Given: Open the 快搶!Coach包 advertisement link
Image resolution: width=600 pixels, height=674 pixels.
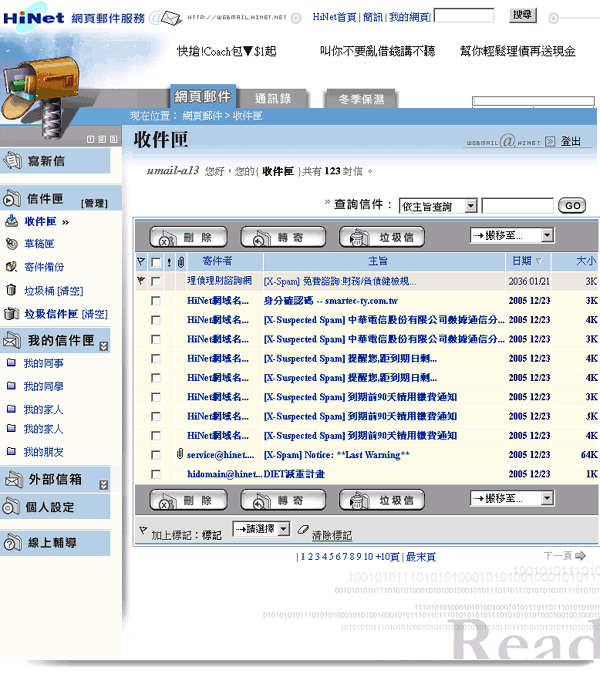Looking at the screenshot, I should 227,51.
